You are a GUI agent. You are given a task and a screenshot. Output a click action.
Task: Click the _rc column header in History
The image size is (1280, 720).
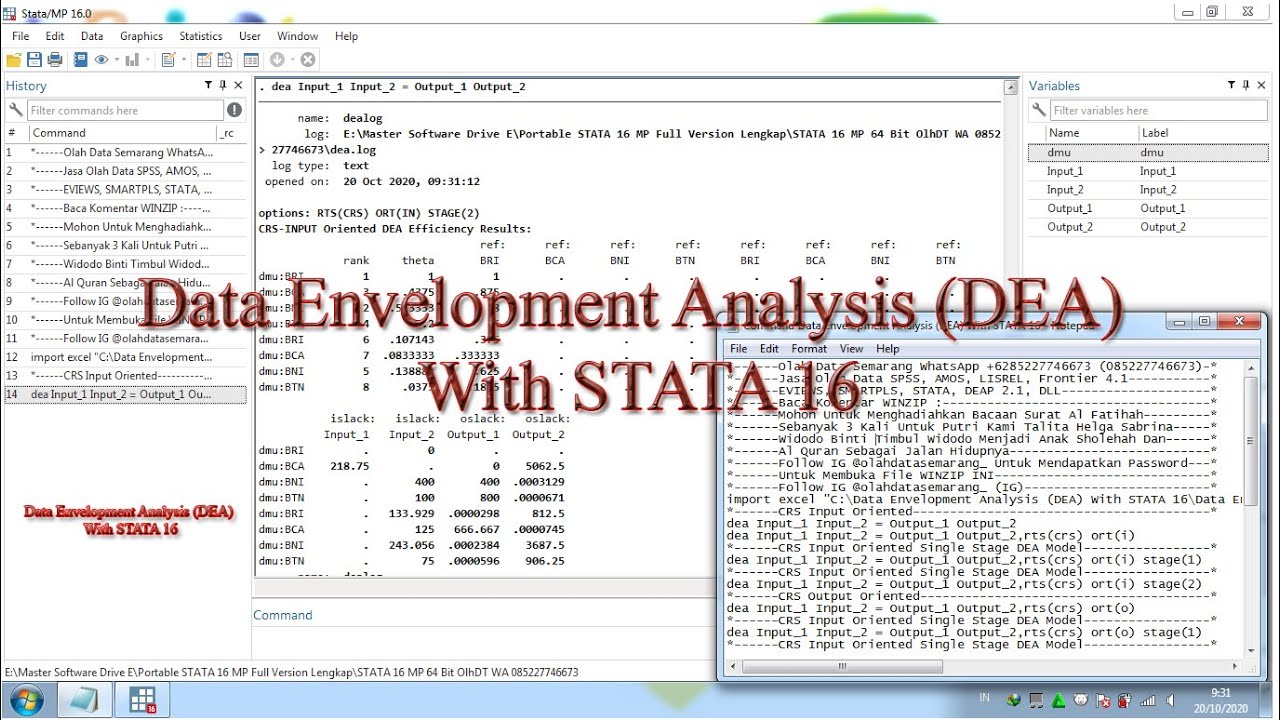pos(231,133)
